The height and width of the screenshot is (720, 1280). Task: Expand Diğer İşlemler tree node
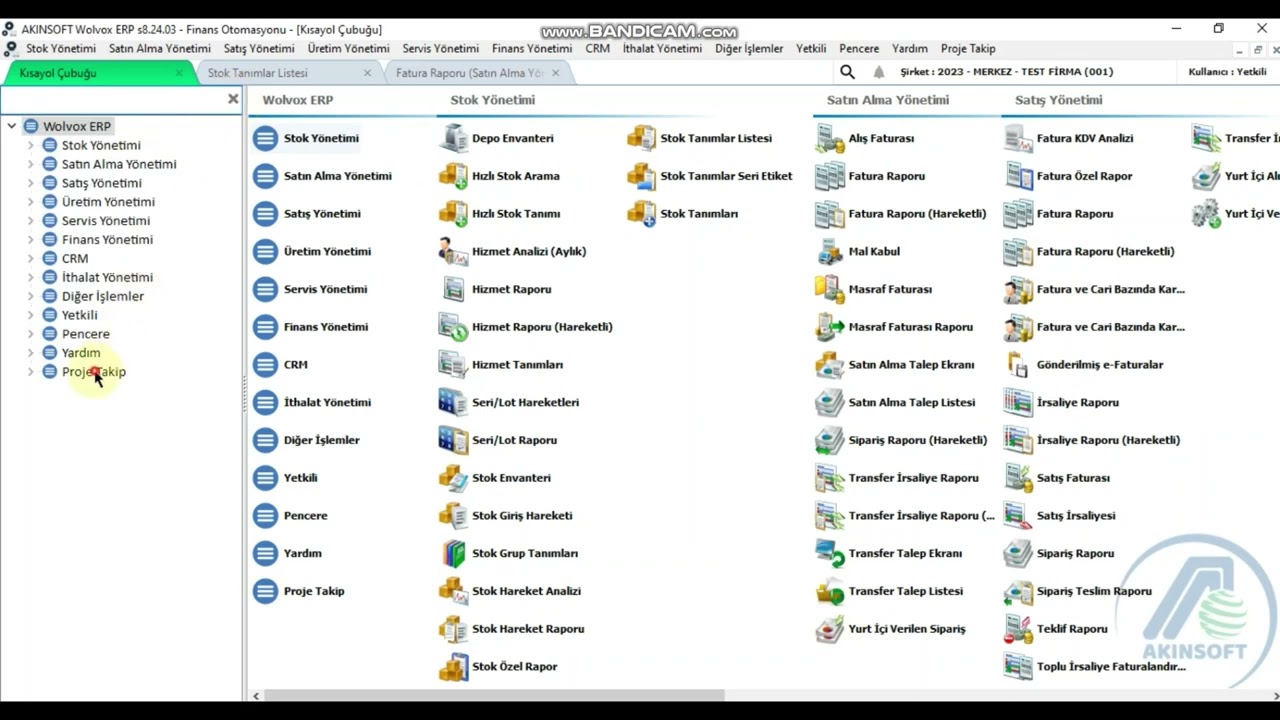[x=30, y=296]
